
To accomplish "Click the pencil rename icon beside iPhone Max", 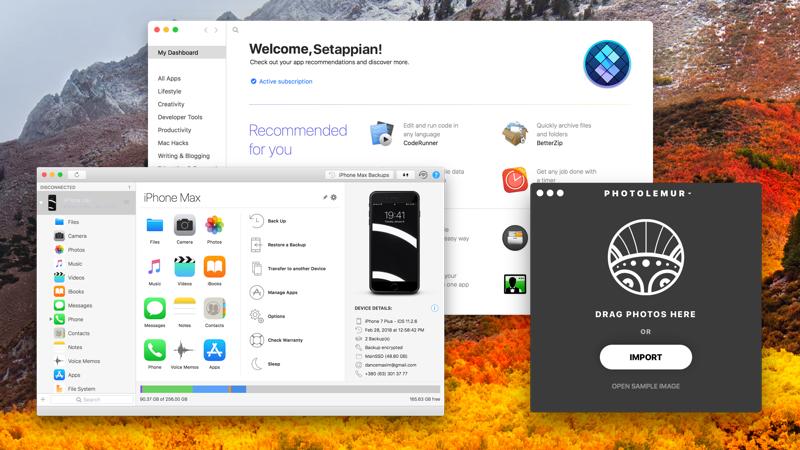I will coord(325,198).
